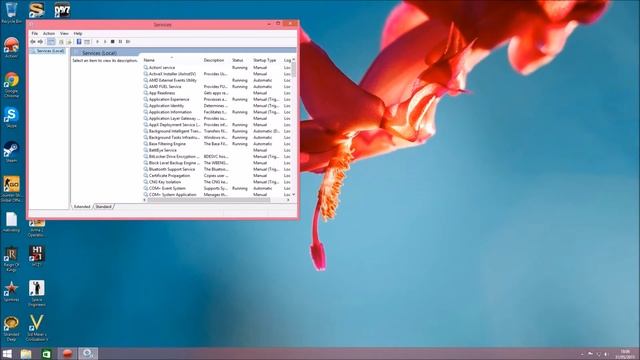Switch to the Standard tab
The height and width of the screenshot is (360, 640).
103,207
